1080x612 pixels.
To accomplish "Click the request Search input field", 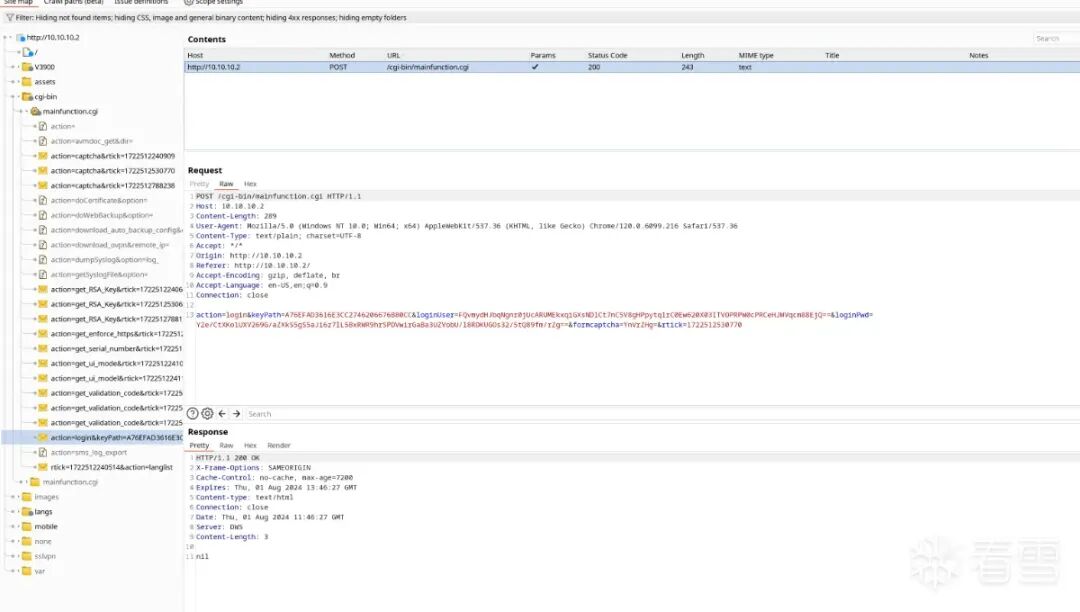I will point(661,414).
